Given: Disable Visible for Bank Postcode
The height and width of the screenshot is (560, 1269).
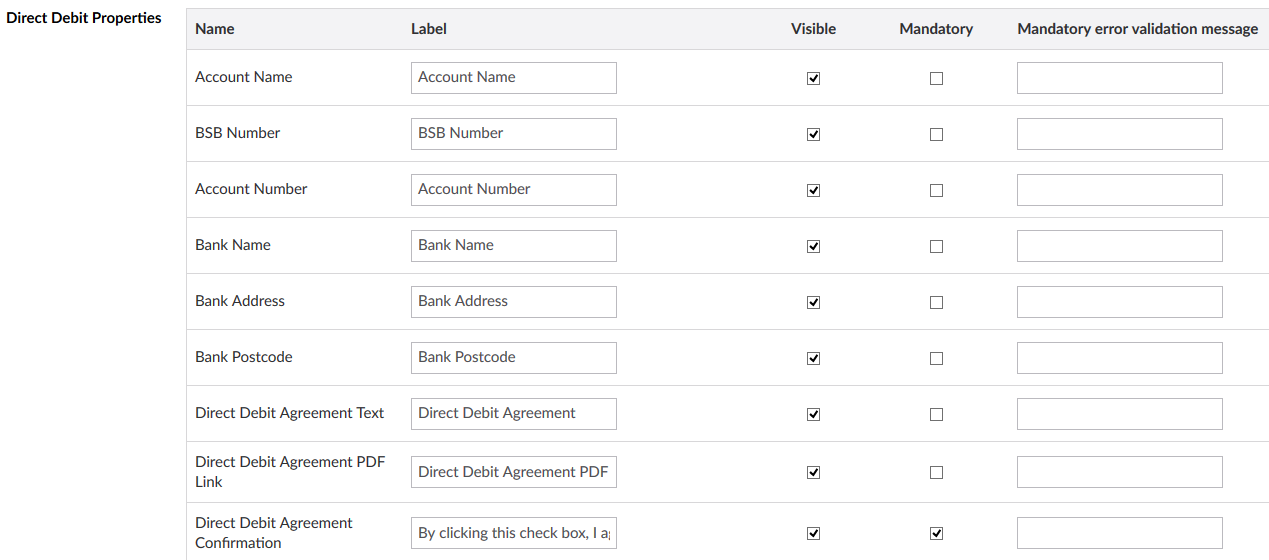Looking at the screenshot, I should (813, 358).
